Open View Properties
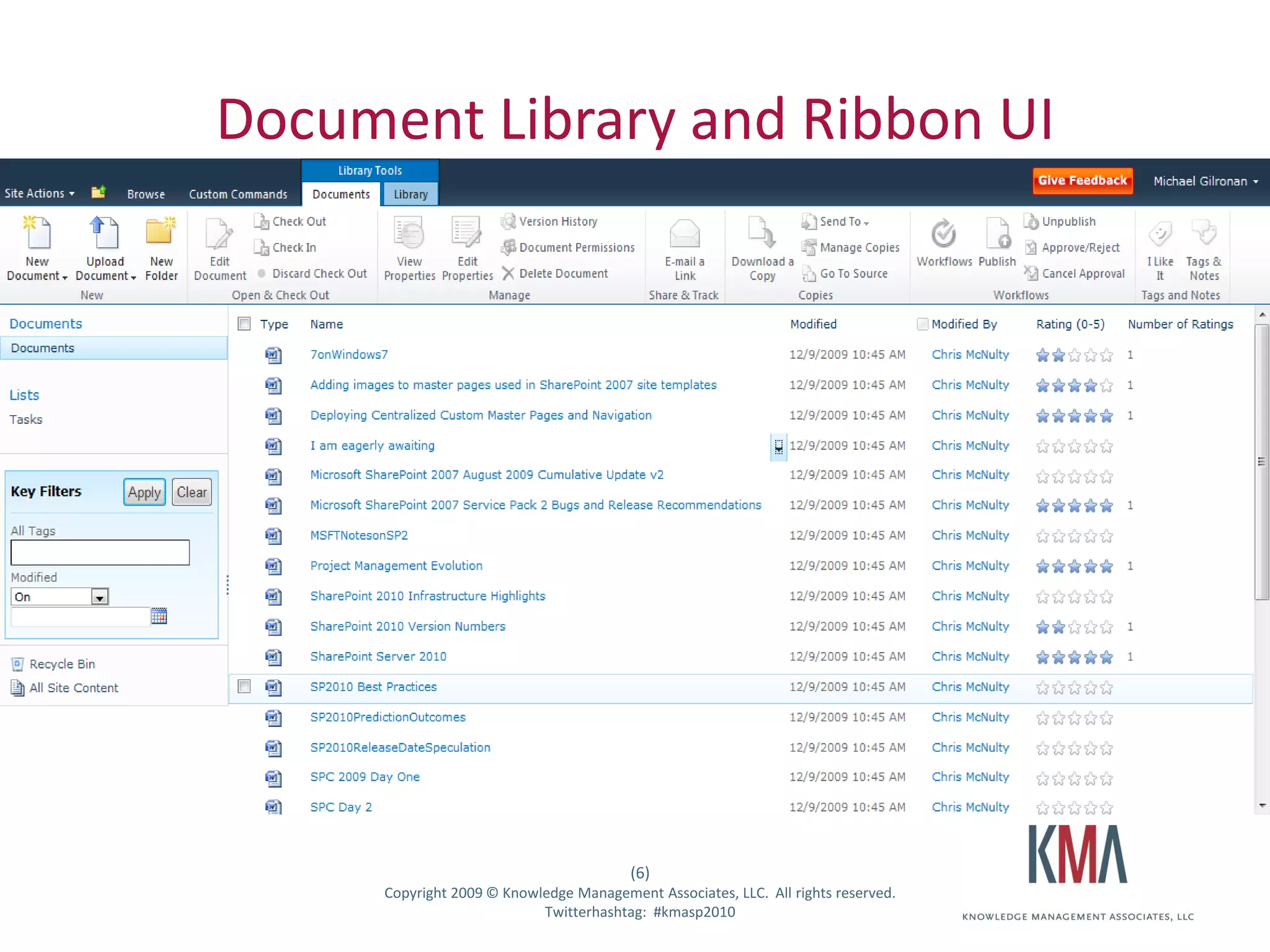1270x952 pixels. (409, 249)
